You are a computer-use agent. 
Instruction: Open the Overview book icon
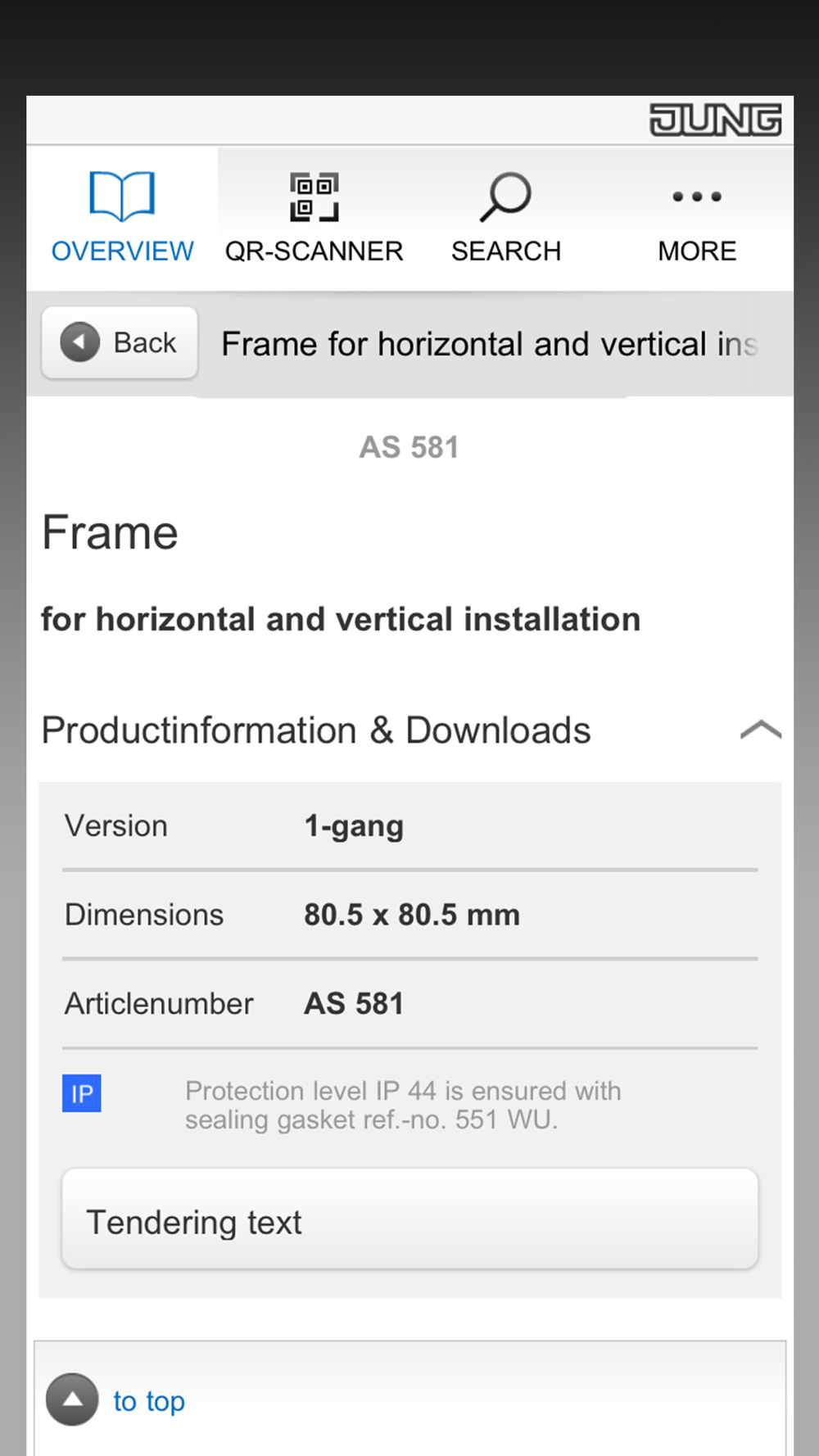coord(122,197)
